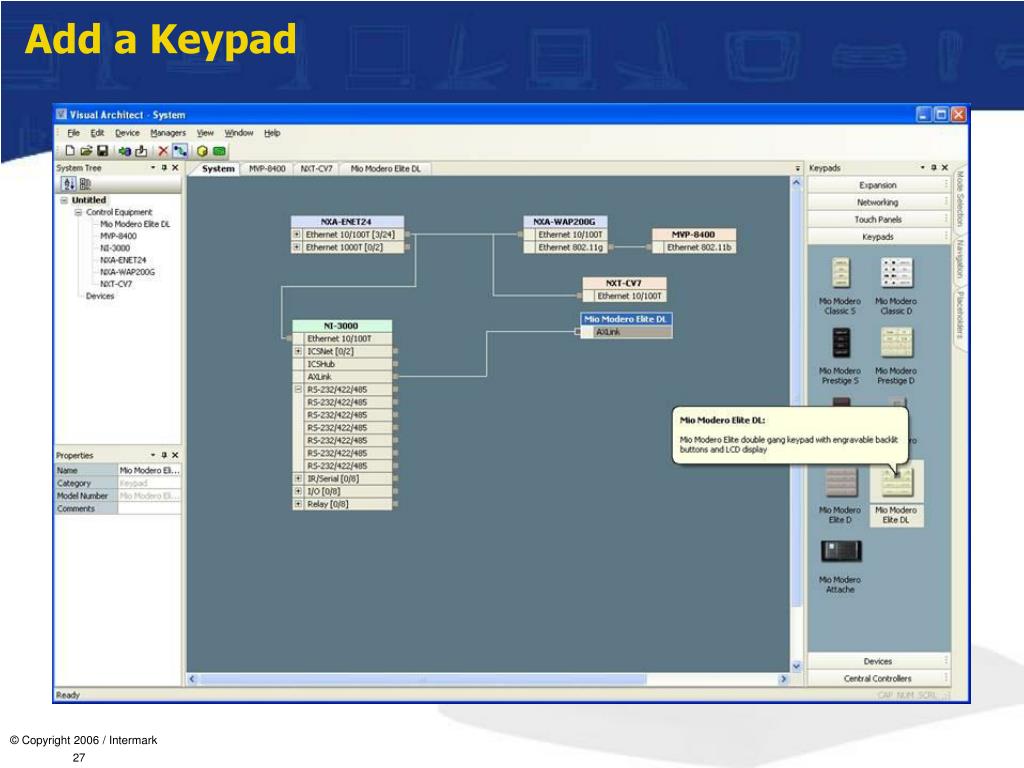Expand Relay [0/8] on NI-3000

pyautogui.click(x=298, y=504)
